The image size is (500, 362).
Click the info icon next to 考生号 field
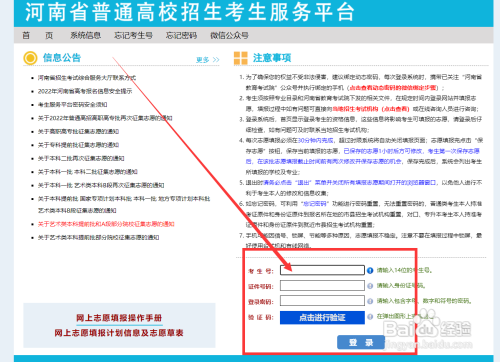click(370, 270)
